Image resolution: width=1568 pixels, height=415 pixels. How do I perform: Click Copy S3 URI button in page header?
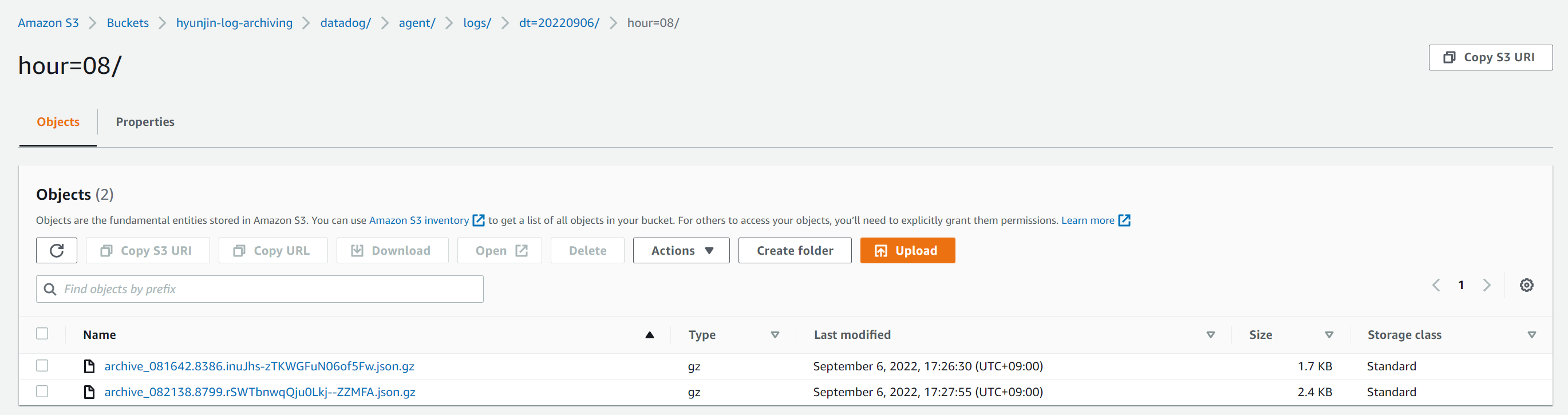1491,57
